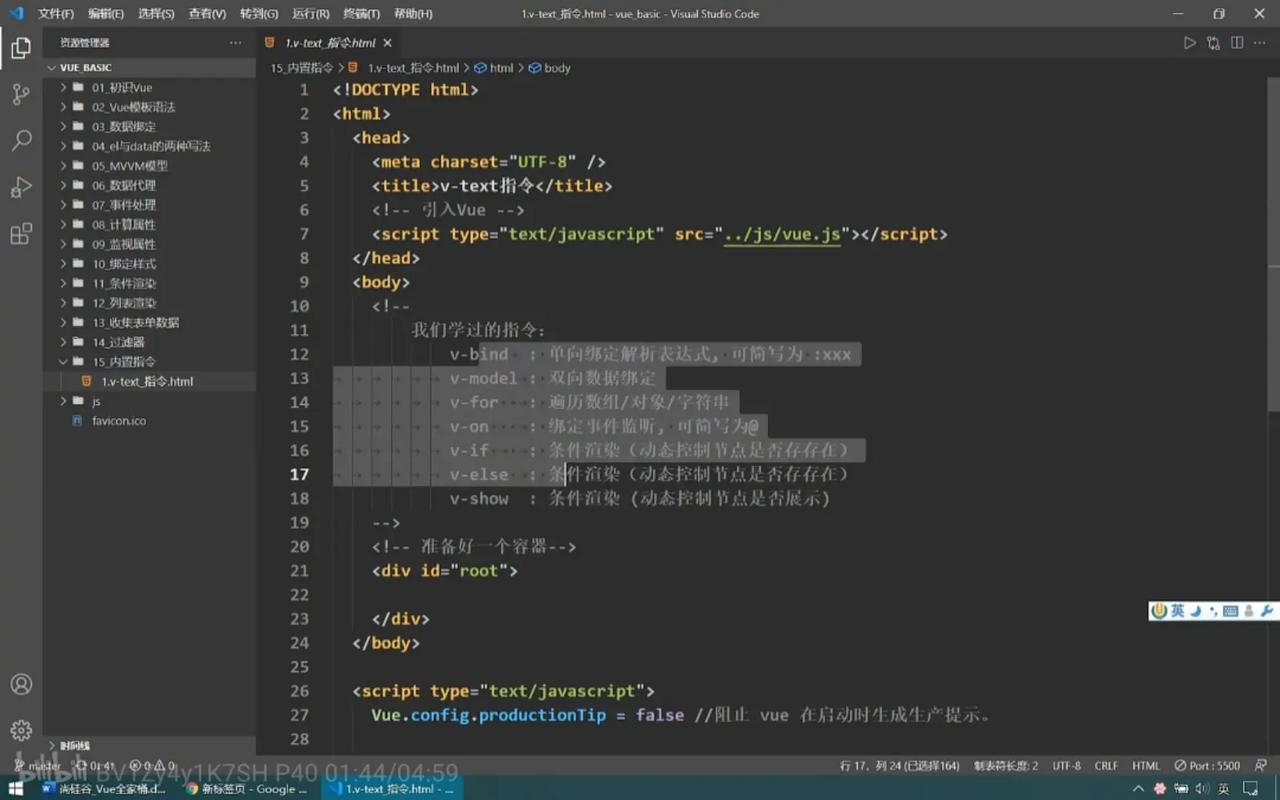Viewport: 1280px width, 800px height.
Task: Click the Run file play icon
Action: pos(1189,43)
